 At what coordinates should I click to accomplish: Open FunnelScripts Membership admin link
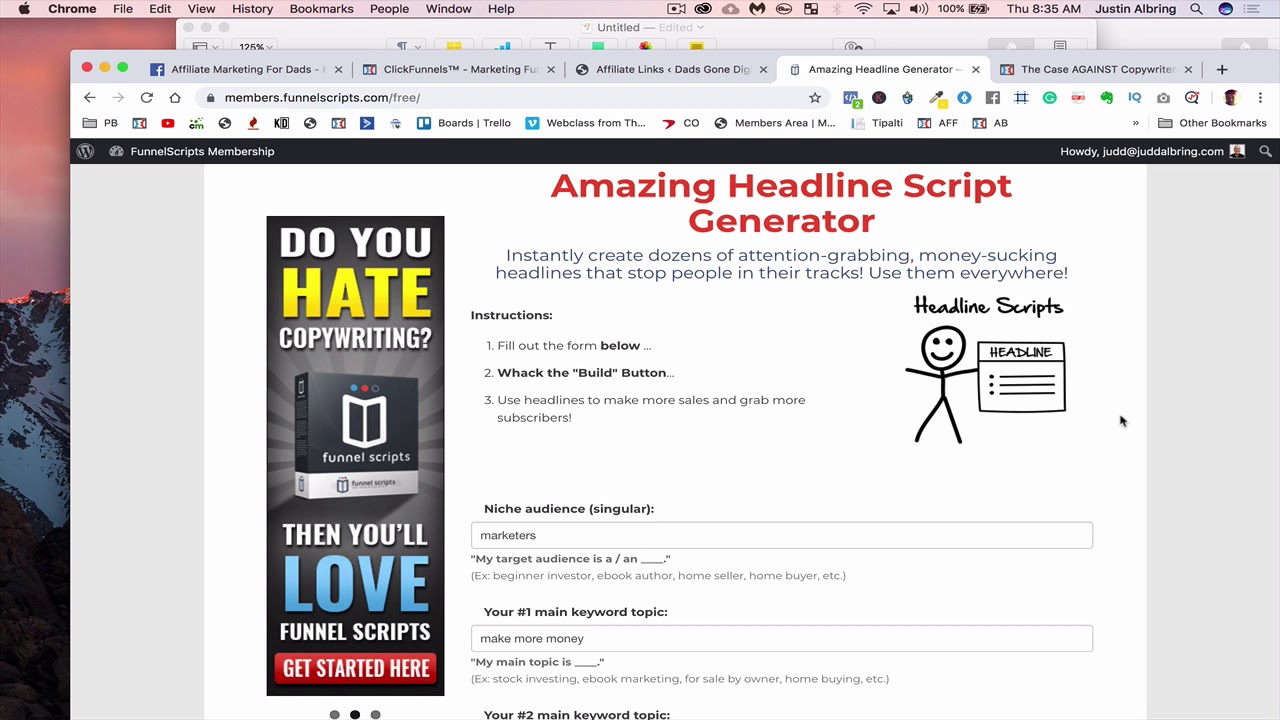[x=192, y=151]
